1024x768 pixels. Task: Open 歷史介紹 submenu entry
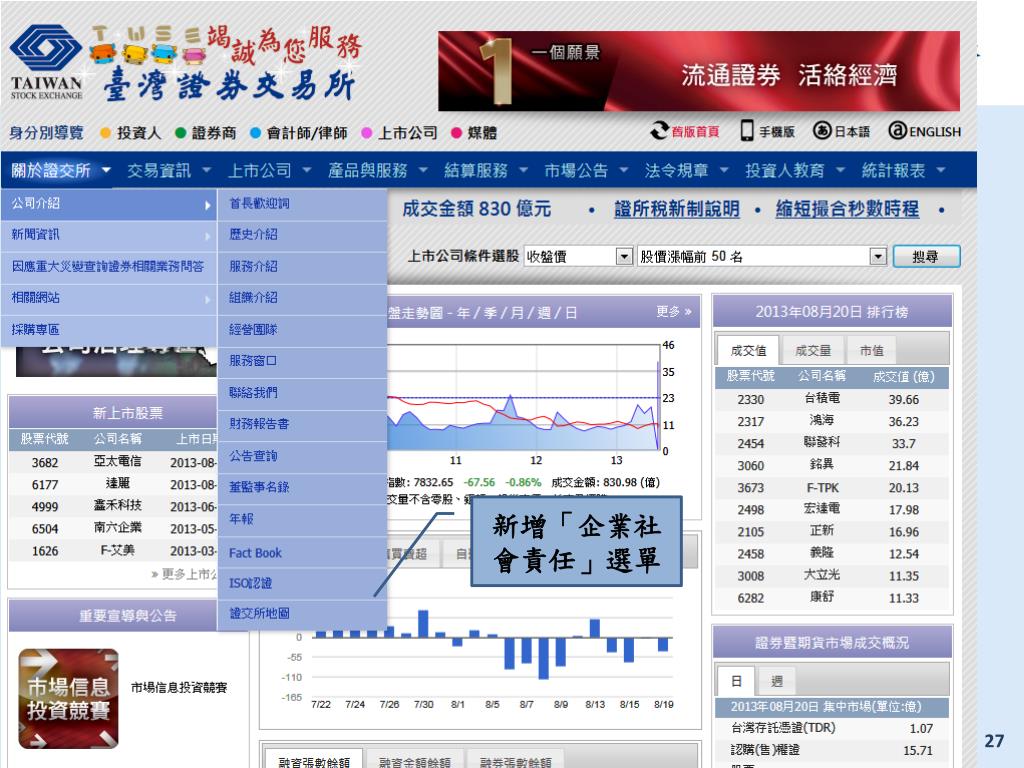302,234
